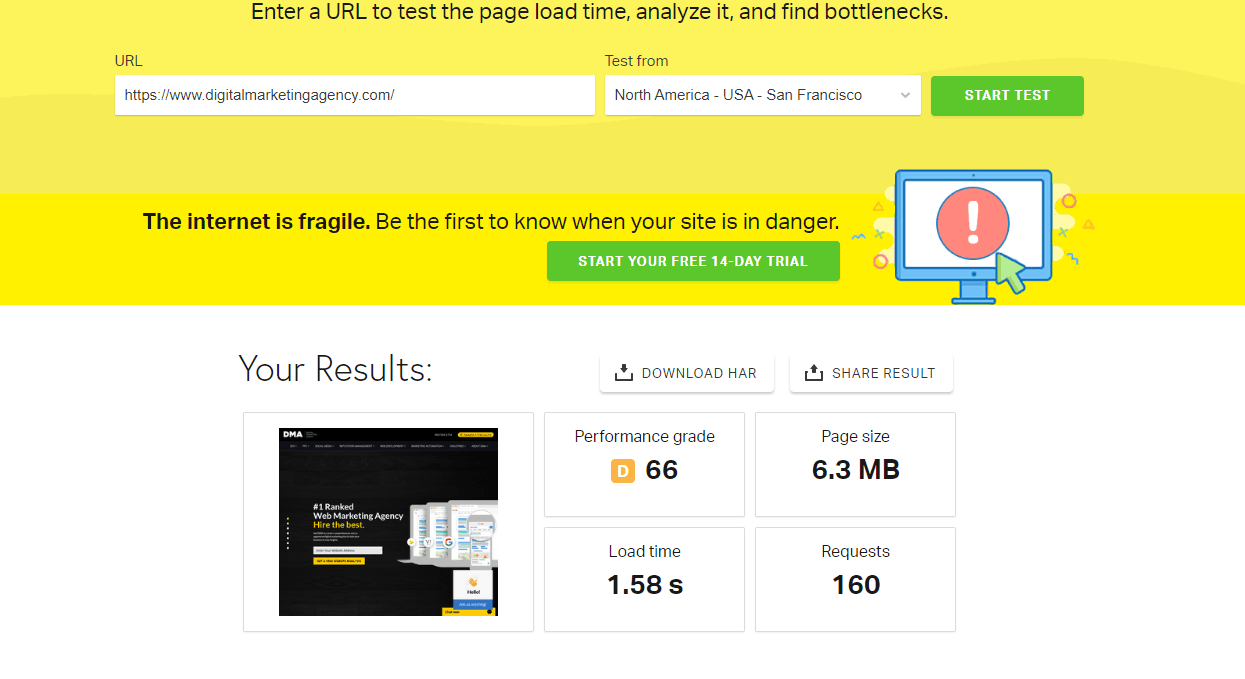Start your free 14-day trial

(x=692, y=260)
